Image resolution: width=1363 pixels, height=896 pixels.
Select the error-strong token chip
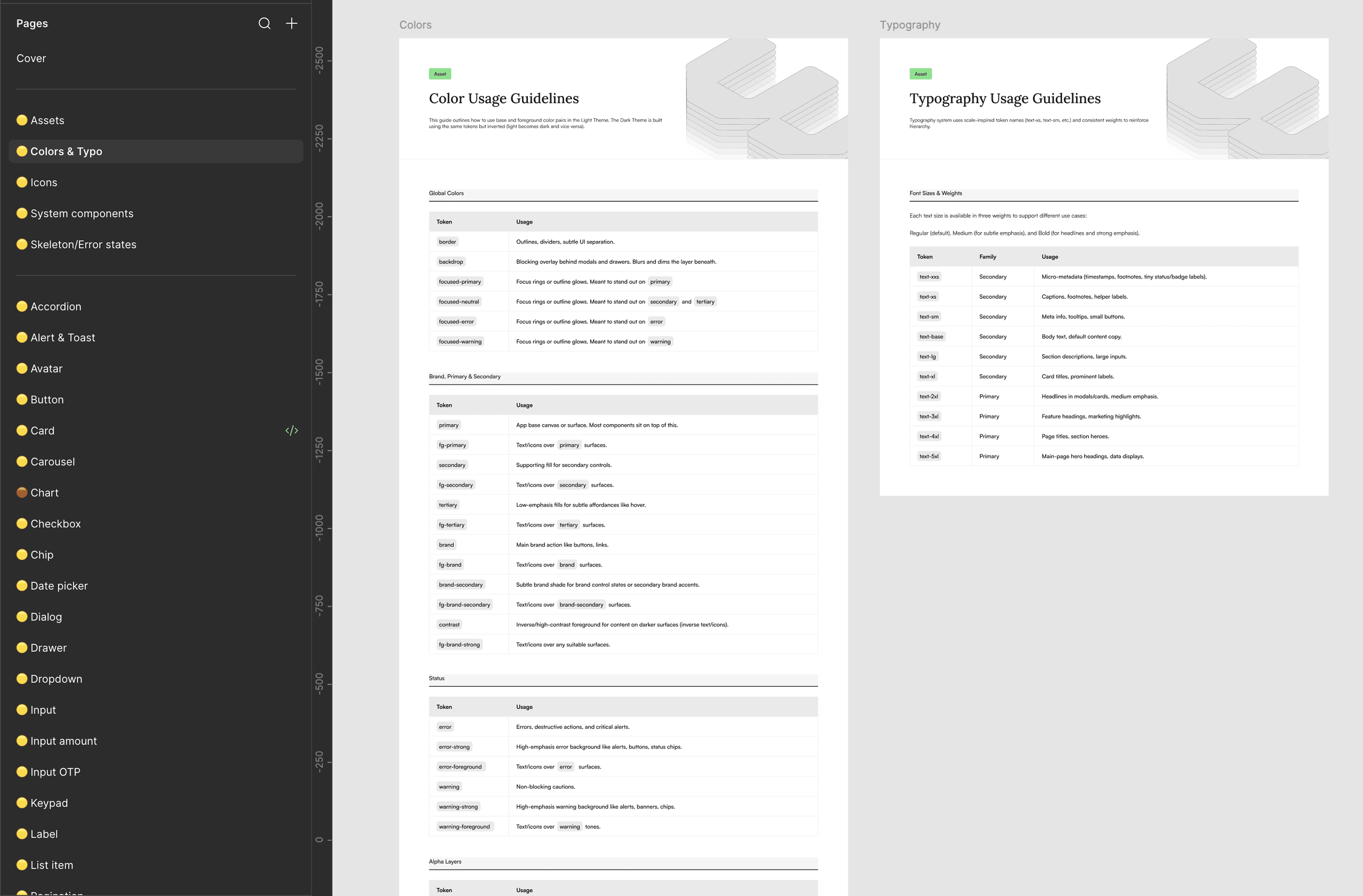(x=454, y=747)
